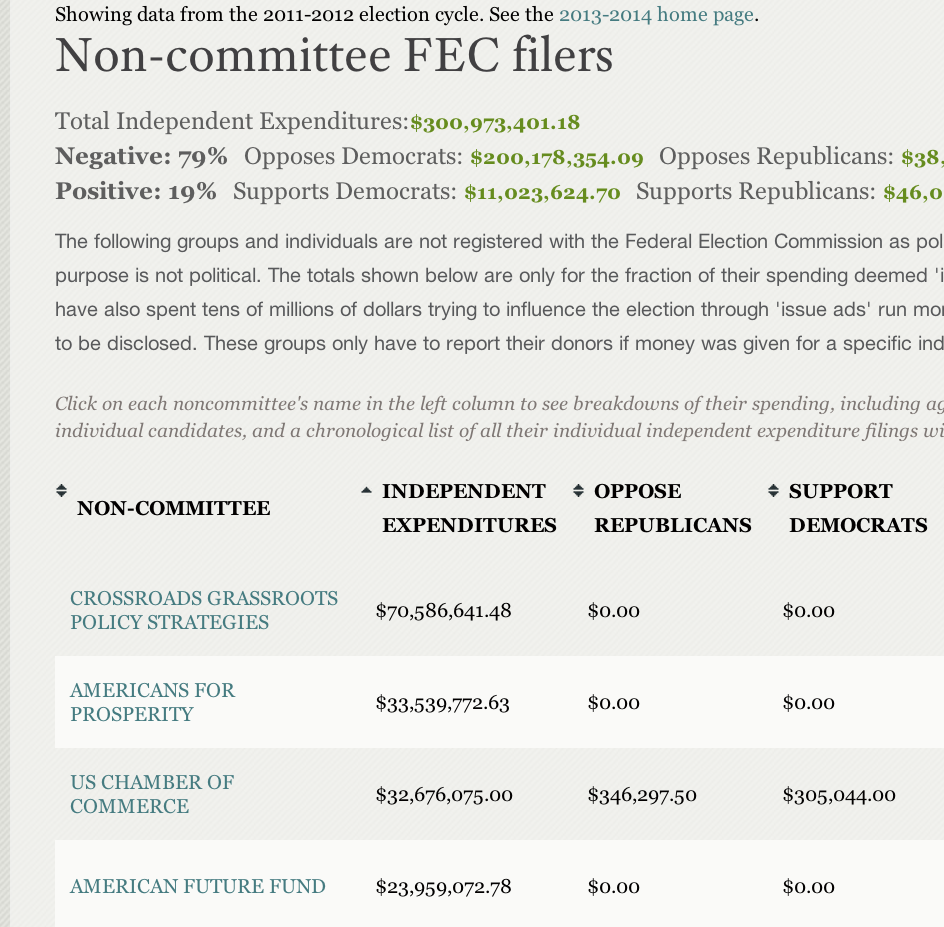Click sort arrow icon beside Independent Expenditures
Image resolution: width=944 pixels, height=927 pixels.
click(x=366, y=491)
